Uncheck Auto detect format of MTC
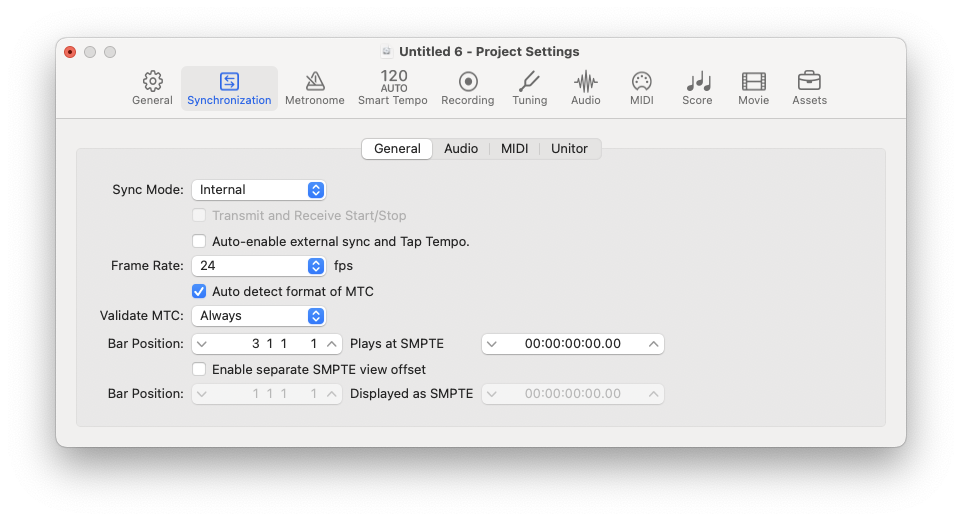This screenshot has width=962, height=521. 199,291
